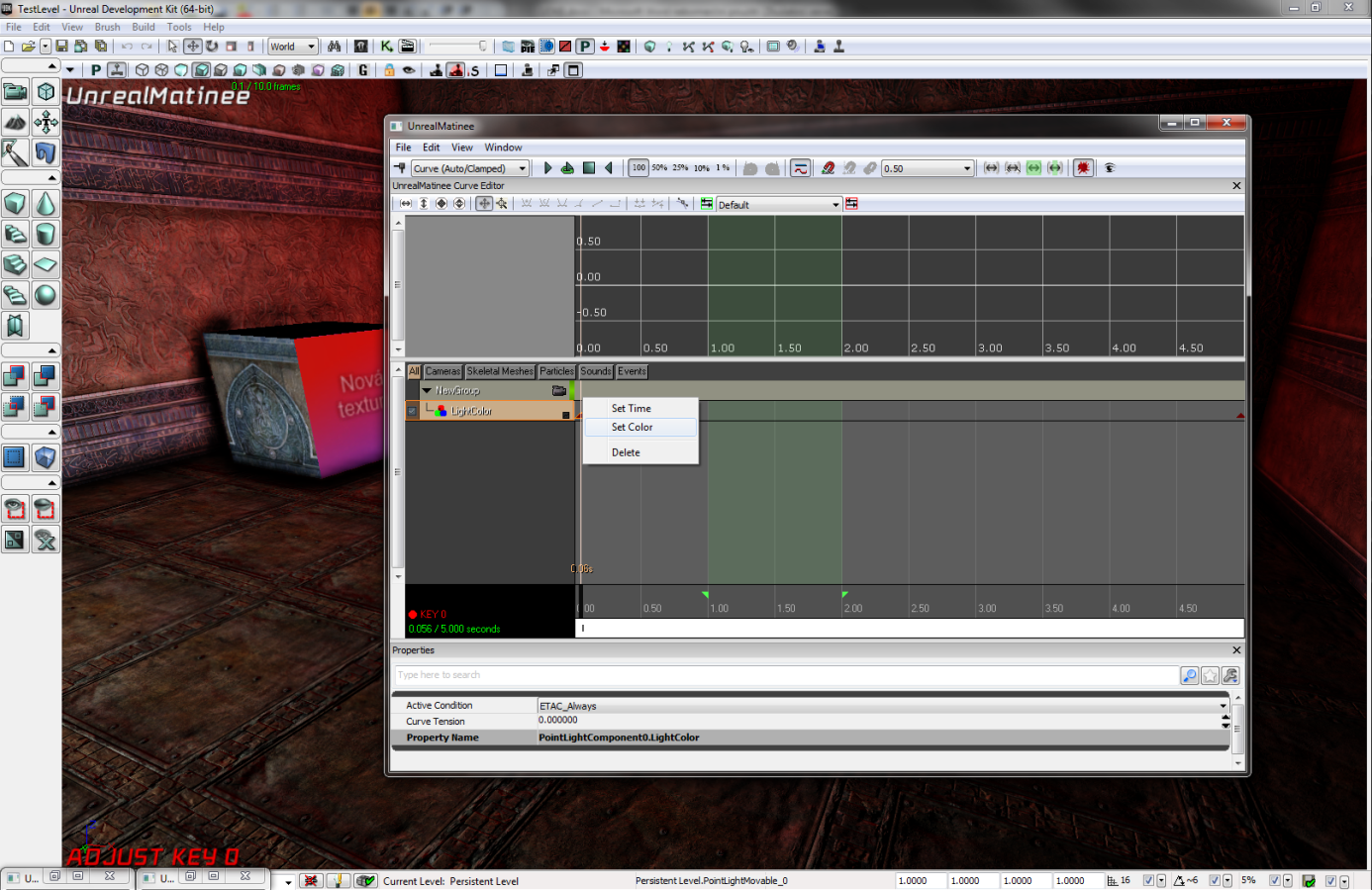Image resolution: width=1372 pixels, height=890 pixels.
Task: Collapse the NewGroup track group
Action: [427, 391]
